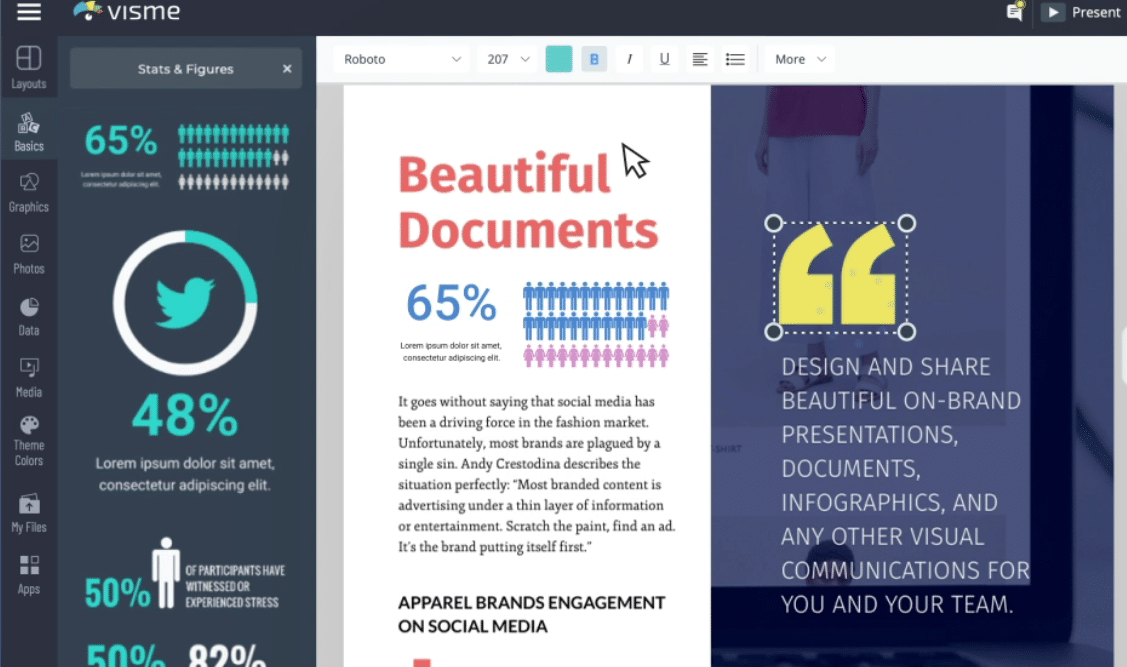Screen dimensions: 1127x667
Task: Open Theme Colors palette panel
Action: (x=29, y=440)
